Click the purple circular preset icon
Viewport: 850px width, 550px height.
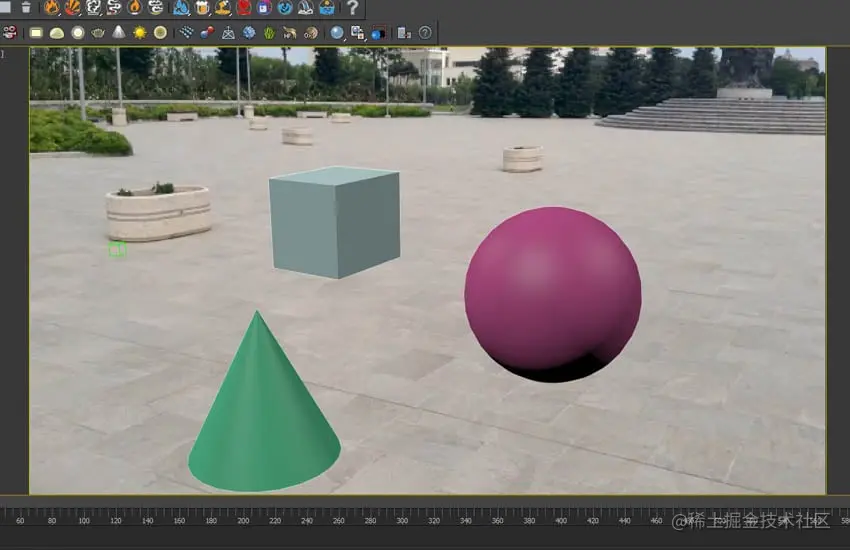(x=265, y=7)
